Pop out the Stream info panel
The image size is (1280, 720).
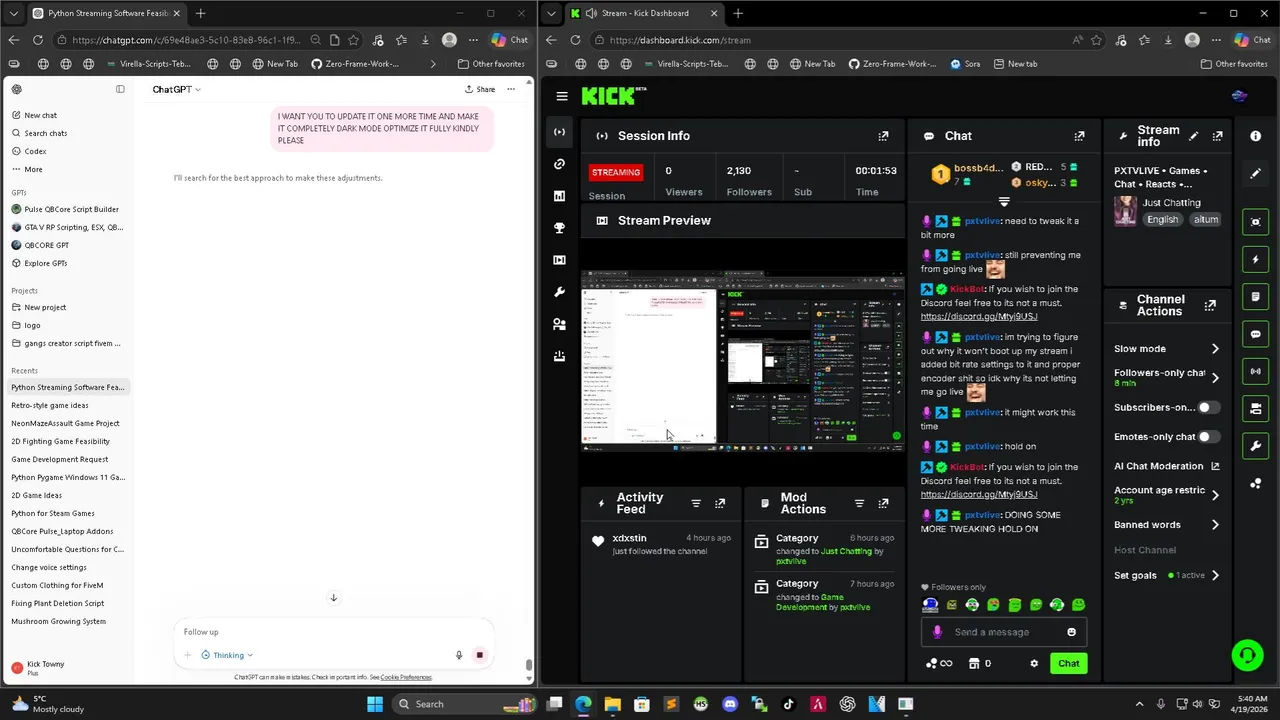coord(1217,136)
